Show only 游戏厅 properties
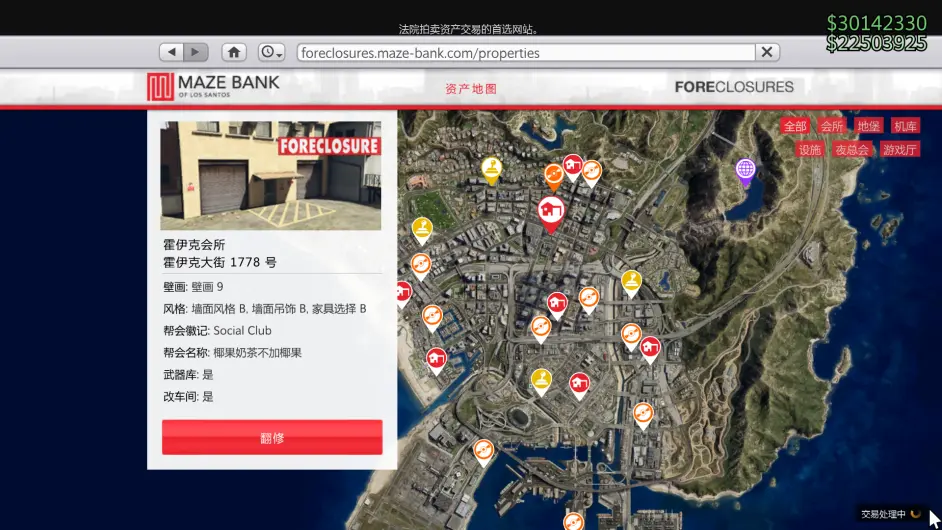Viewport: 942px width, 530px height. pos(900,150)
